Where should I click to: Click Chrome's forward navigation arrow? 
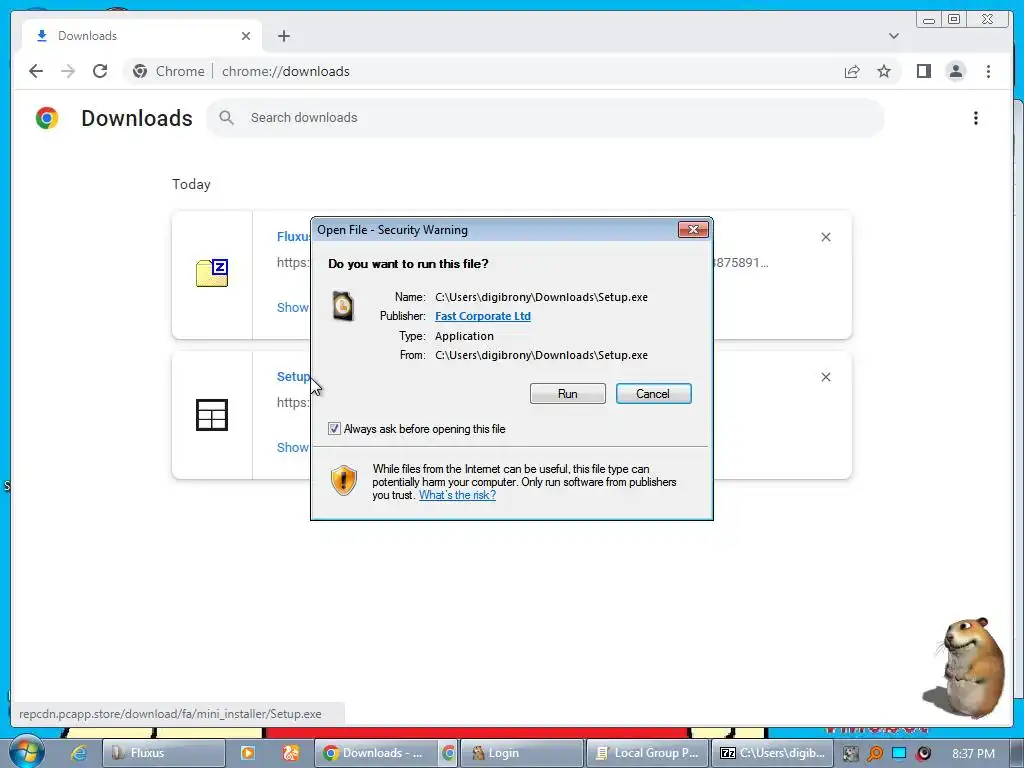click(x=68, y=71)
